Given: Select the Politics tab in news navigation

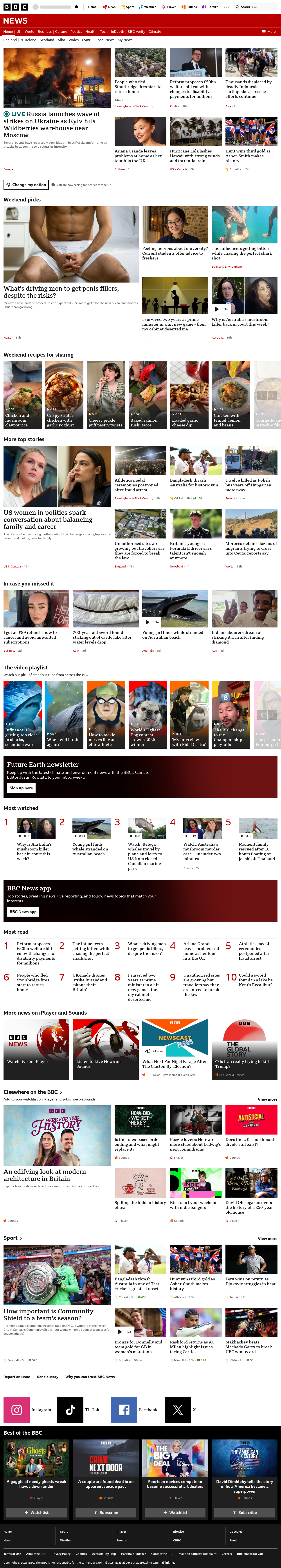Looking at the screenshot, I should pyautogui.click(x=76, y=32).
